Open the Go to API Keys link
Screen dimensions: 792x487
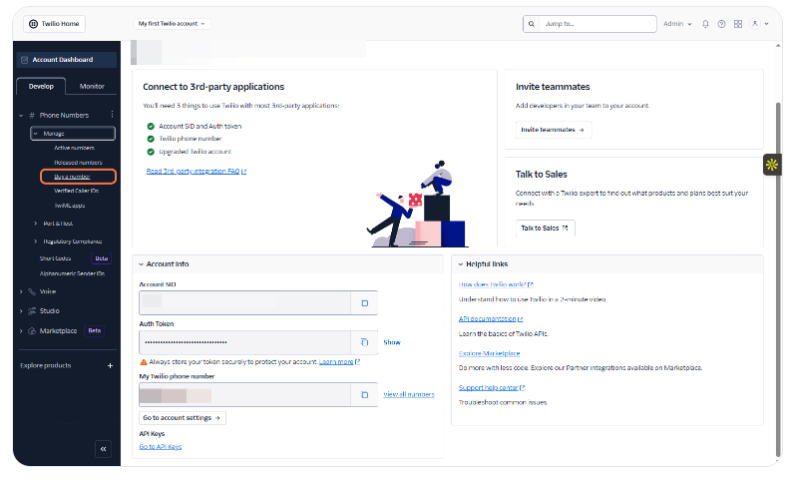[x=160, y=447]
